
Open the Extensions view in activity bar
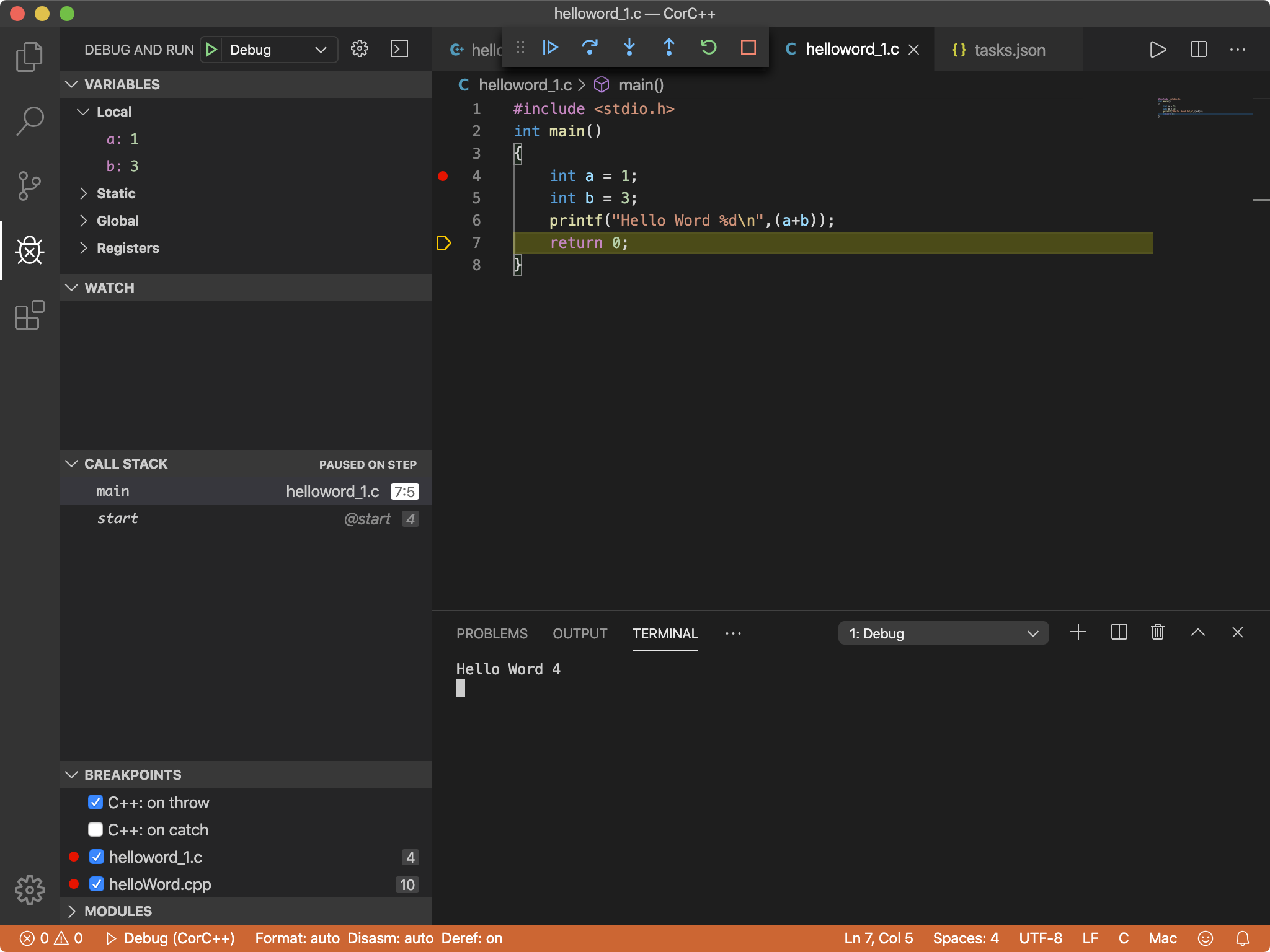29,315
